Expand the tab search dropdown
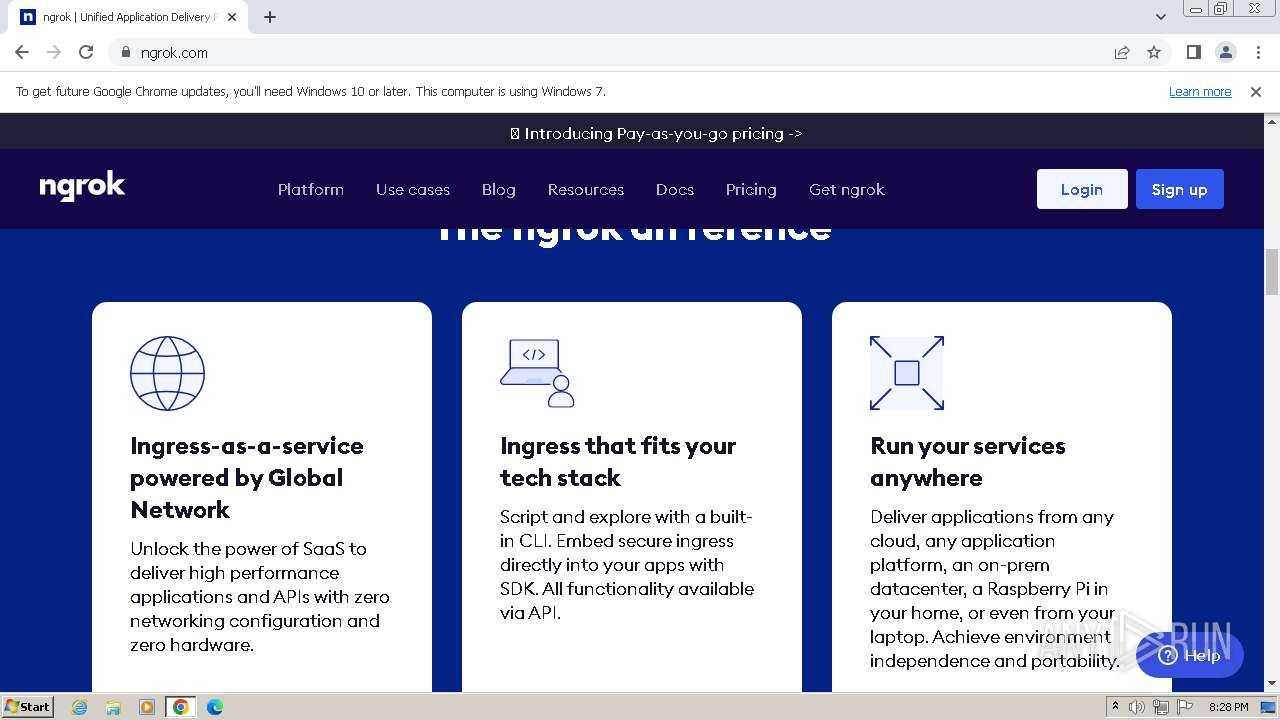The width and height of the screenshot is (1280, 720). click(1161, 17)
